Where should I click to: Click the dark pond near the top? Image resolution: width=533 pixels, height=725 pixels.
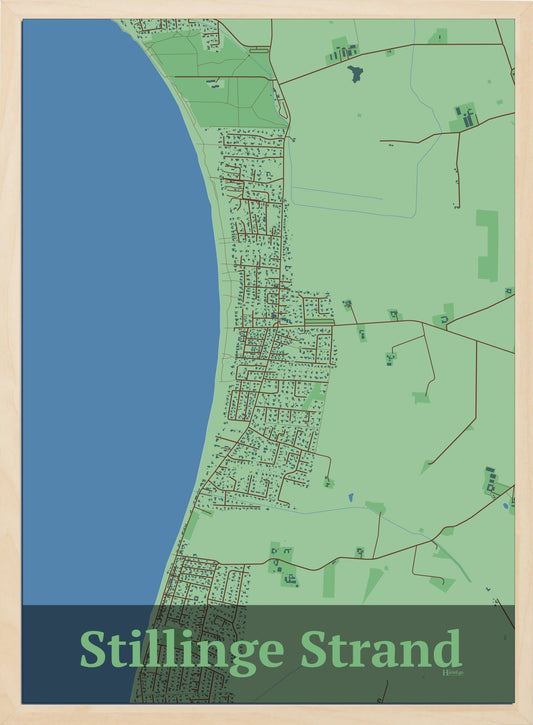tap(355, 74)
